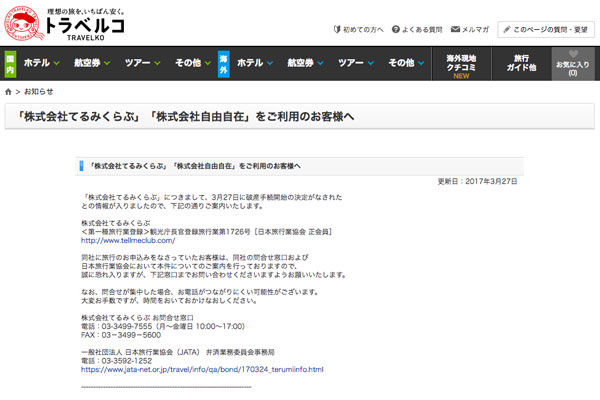
Task: Select the green 国内 domestic label
Action: [x=10, y=64]
